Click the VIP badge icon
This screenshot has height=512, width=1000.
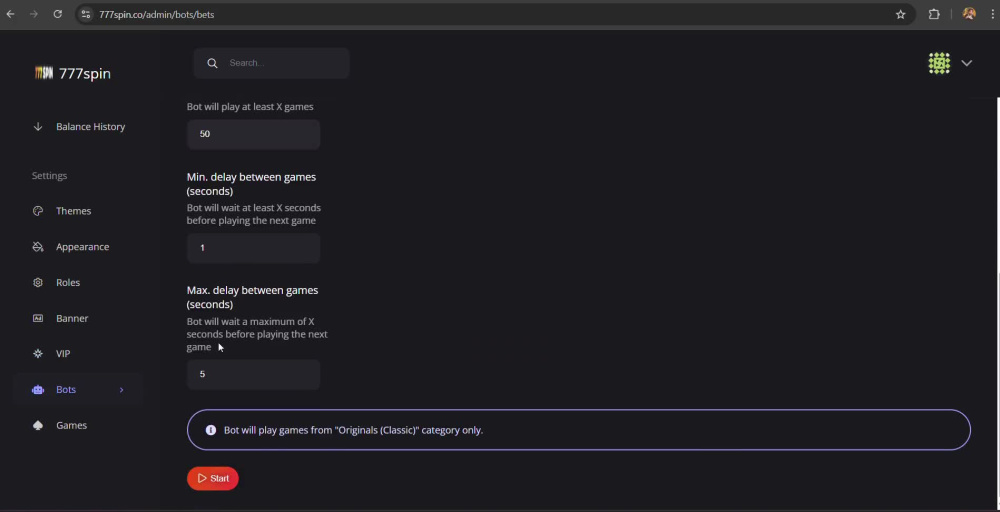pos(38,353)
